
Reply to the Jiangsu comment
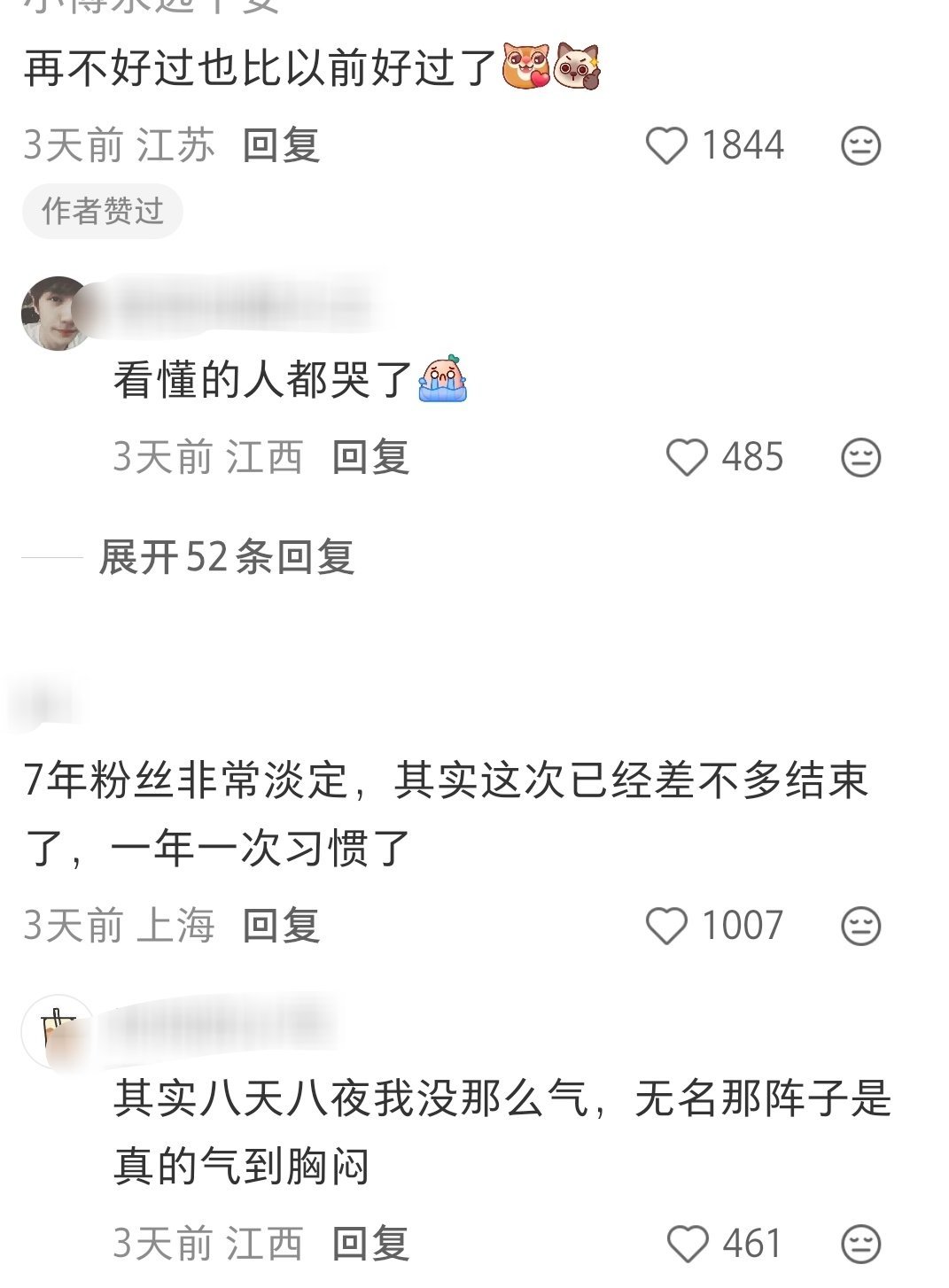click(281, 145)
